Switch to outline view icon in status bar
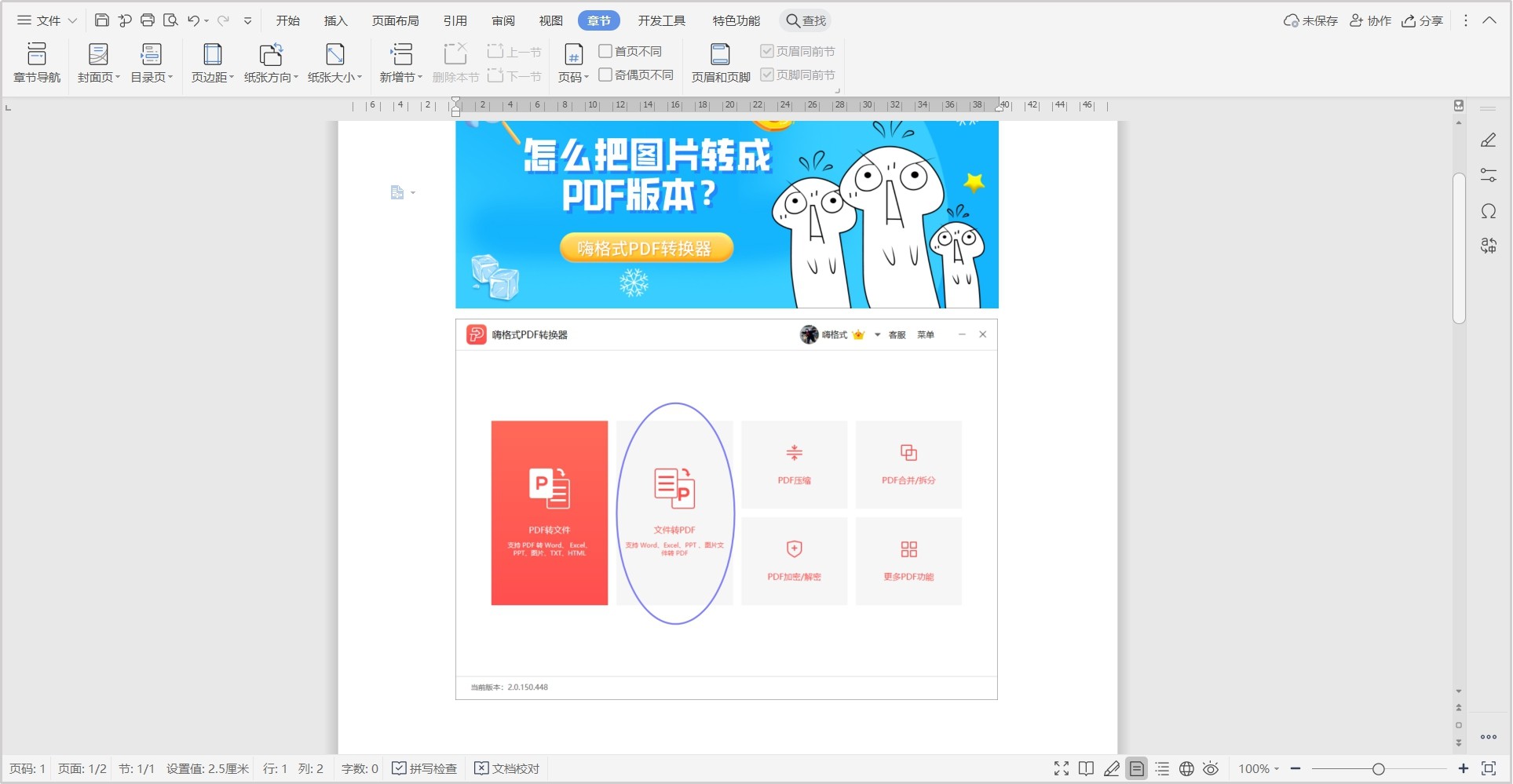Image resolution: width=1513 pixels, height=784 pixels. [1162, 768]
